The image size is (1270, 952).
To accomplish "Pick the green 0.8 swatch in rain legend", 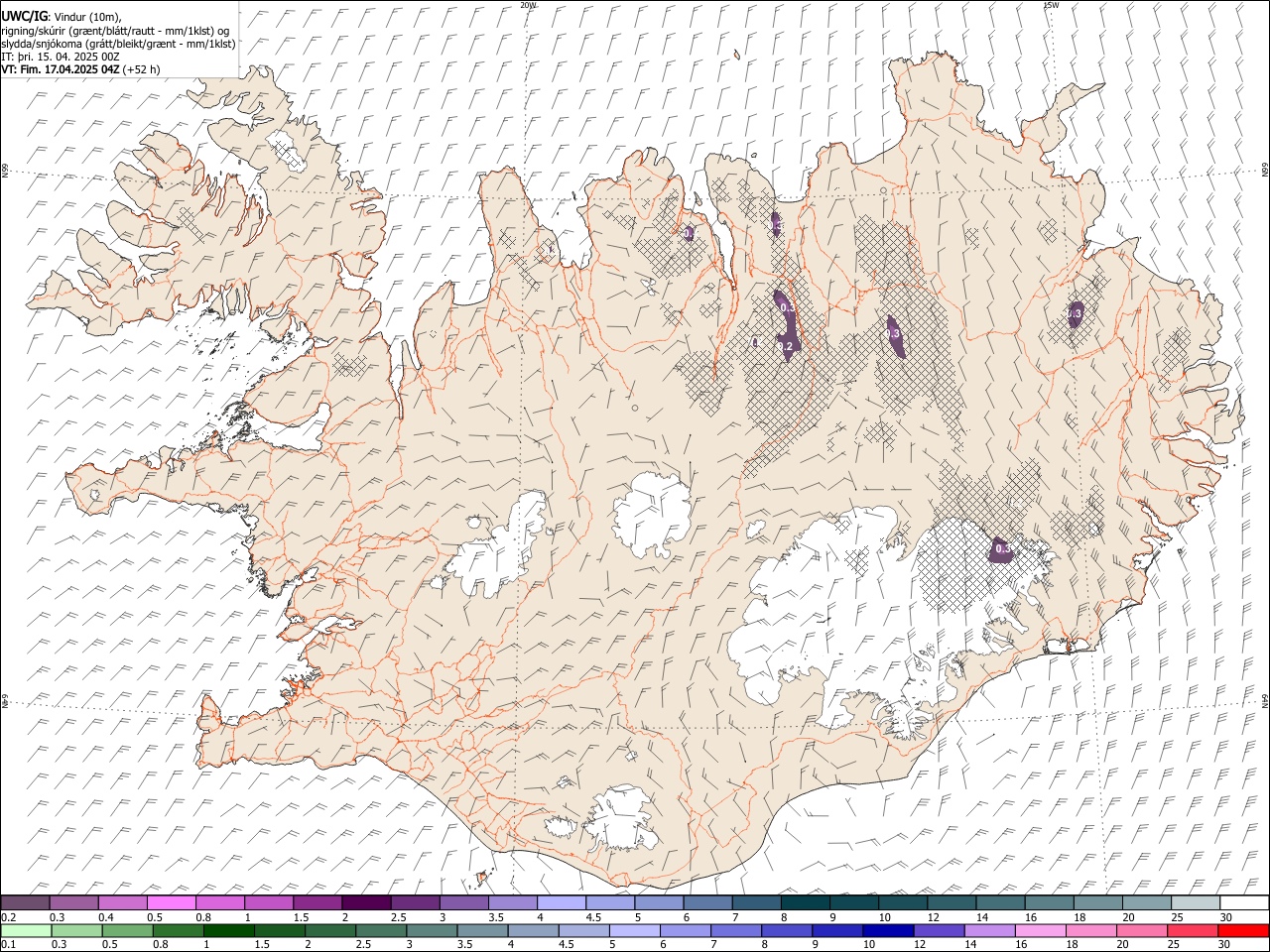I will pyautogui.click(x=178, y=930).
